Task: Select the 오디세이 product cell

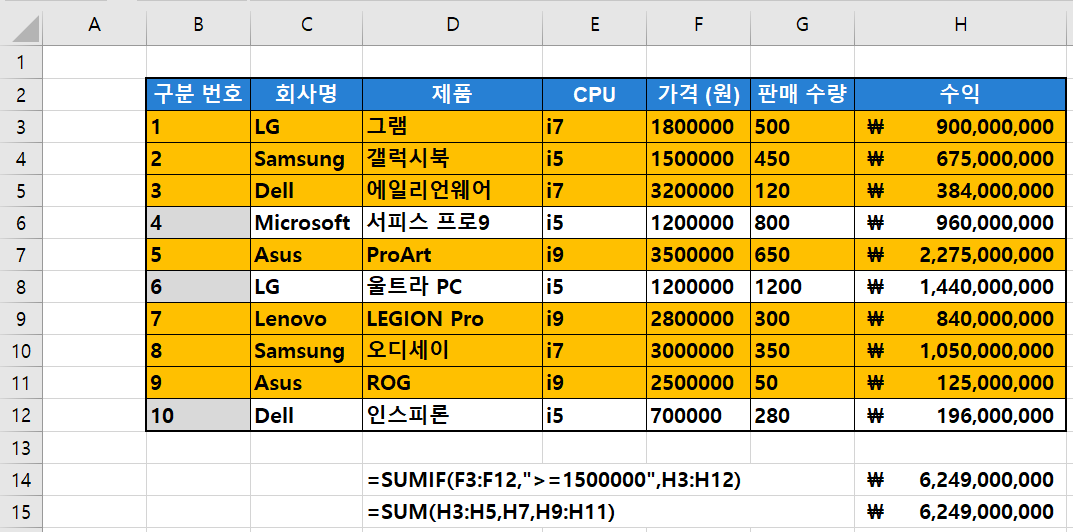Action: coord(452,351)
